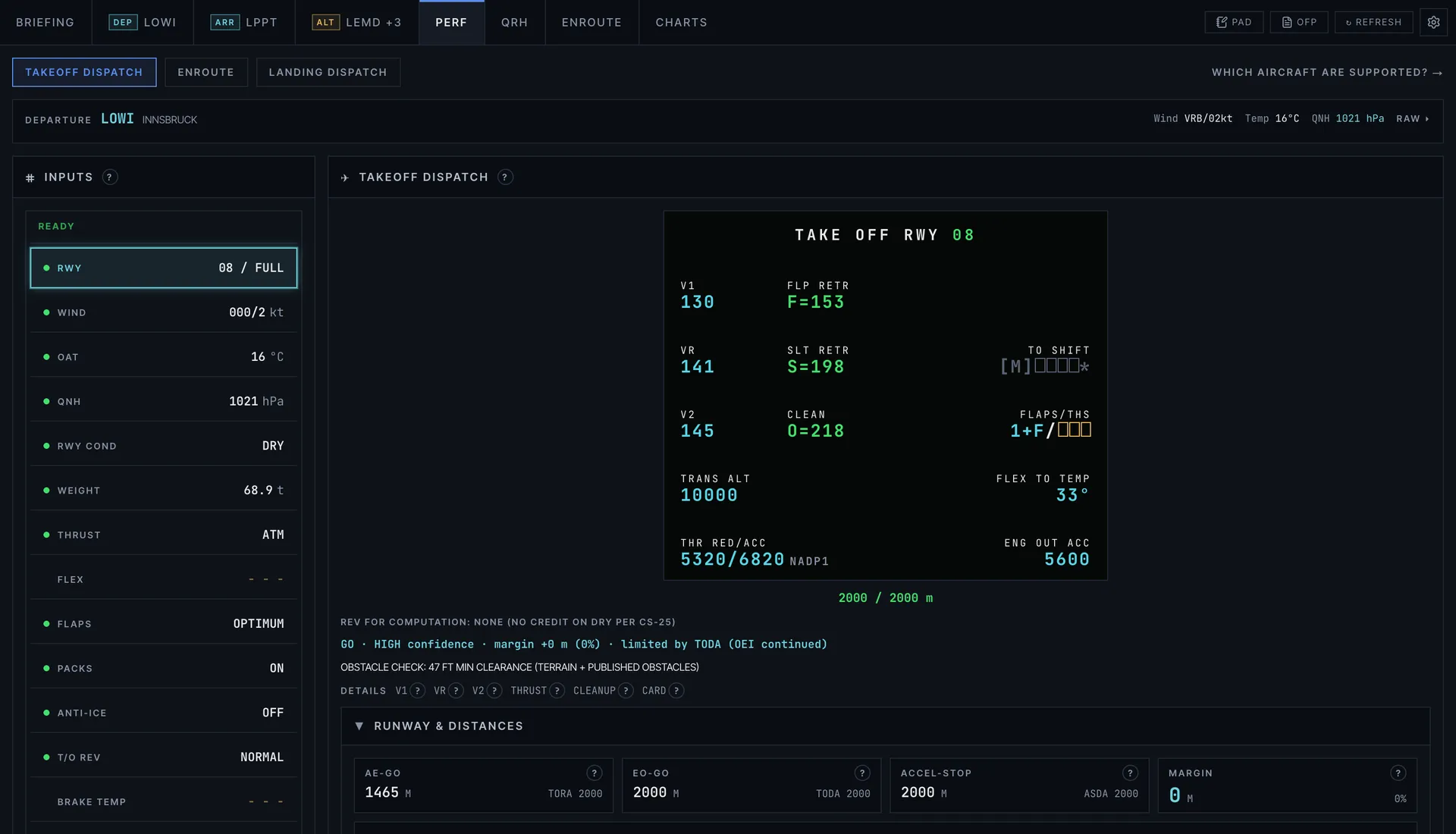The height and width of the screenshot is (834, 1456).
Task: Select the Enroute sub-tab below Briefing
Action: 206,72
